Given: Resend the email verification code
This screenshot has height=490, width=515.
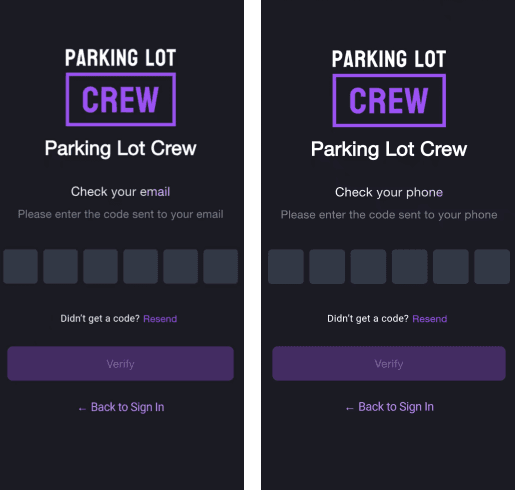Looking at the screenshot, I should coord(160,319).
